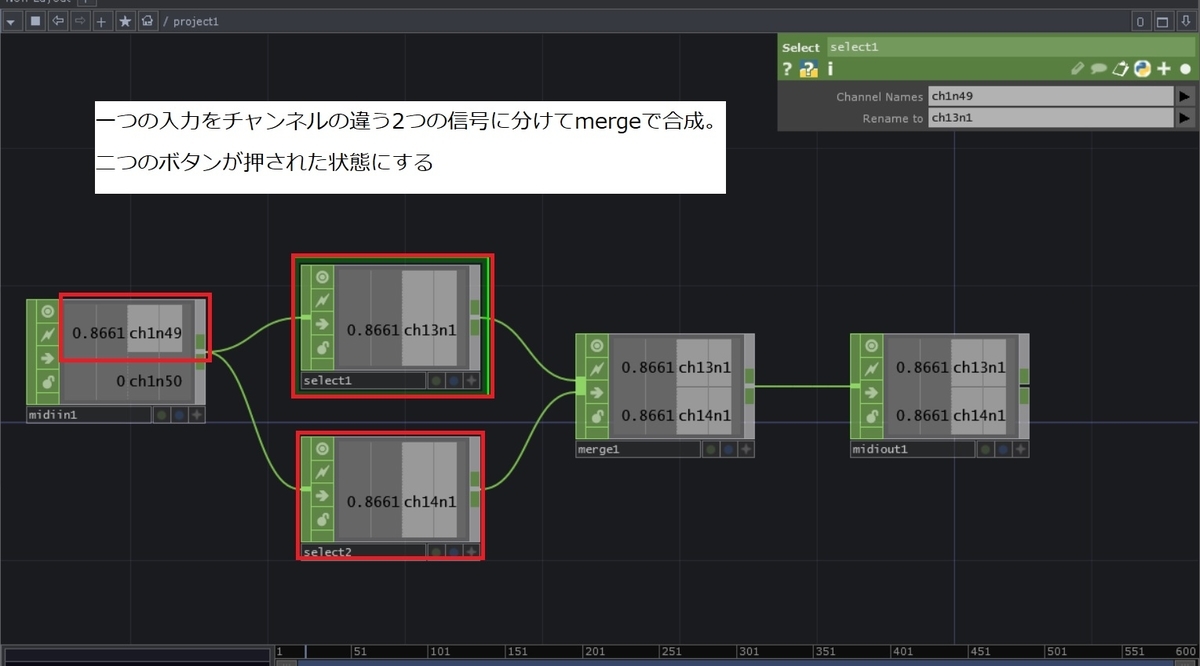Viewport: 1200px width, 666px height.
Task: Maximize the pane with the window icon
Action: point(1163,21)
